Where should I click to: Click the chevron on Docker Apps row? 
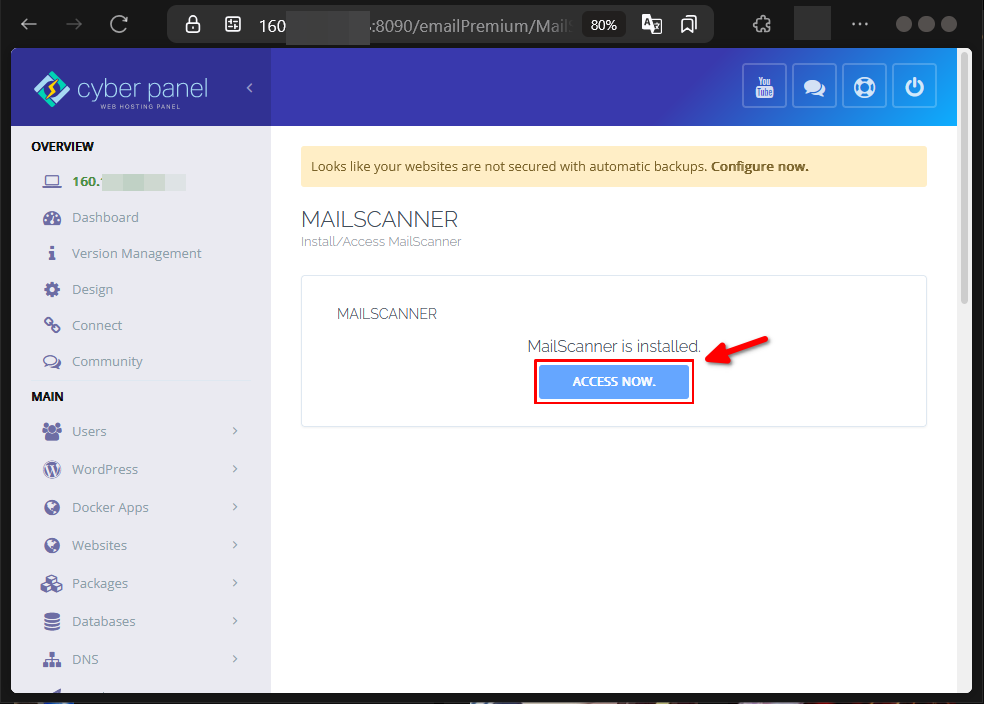235,506
